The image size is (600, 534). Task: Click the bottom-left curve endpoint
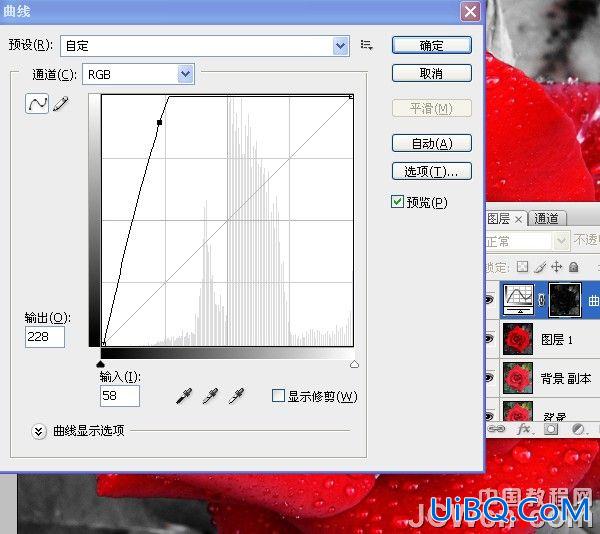[103, 344]
